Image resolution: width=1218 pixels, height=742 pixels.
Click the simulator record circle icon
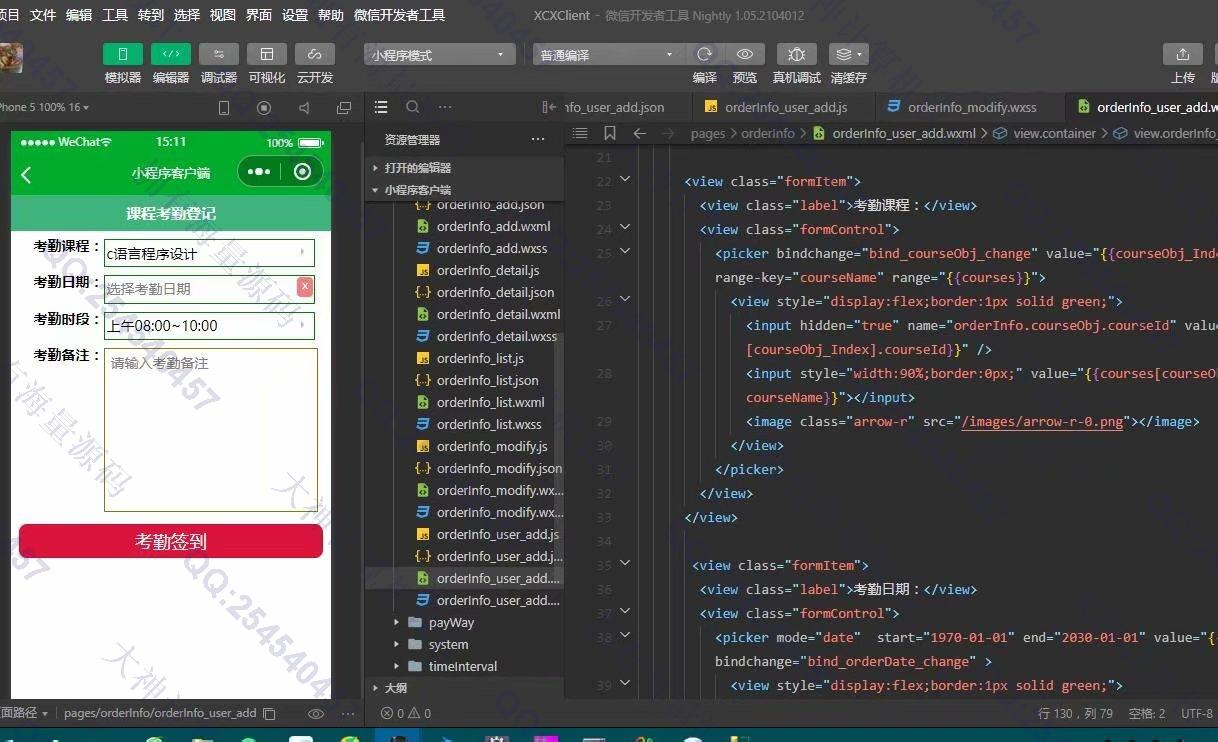[x=264, y=108]
